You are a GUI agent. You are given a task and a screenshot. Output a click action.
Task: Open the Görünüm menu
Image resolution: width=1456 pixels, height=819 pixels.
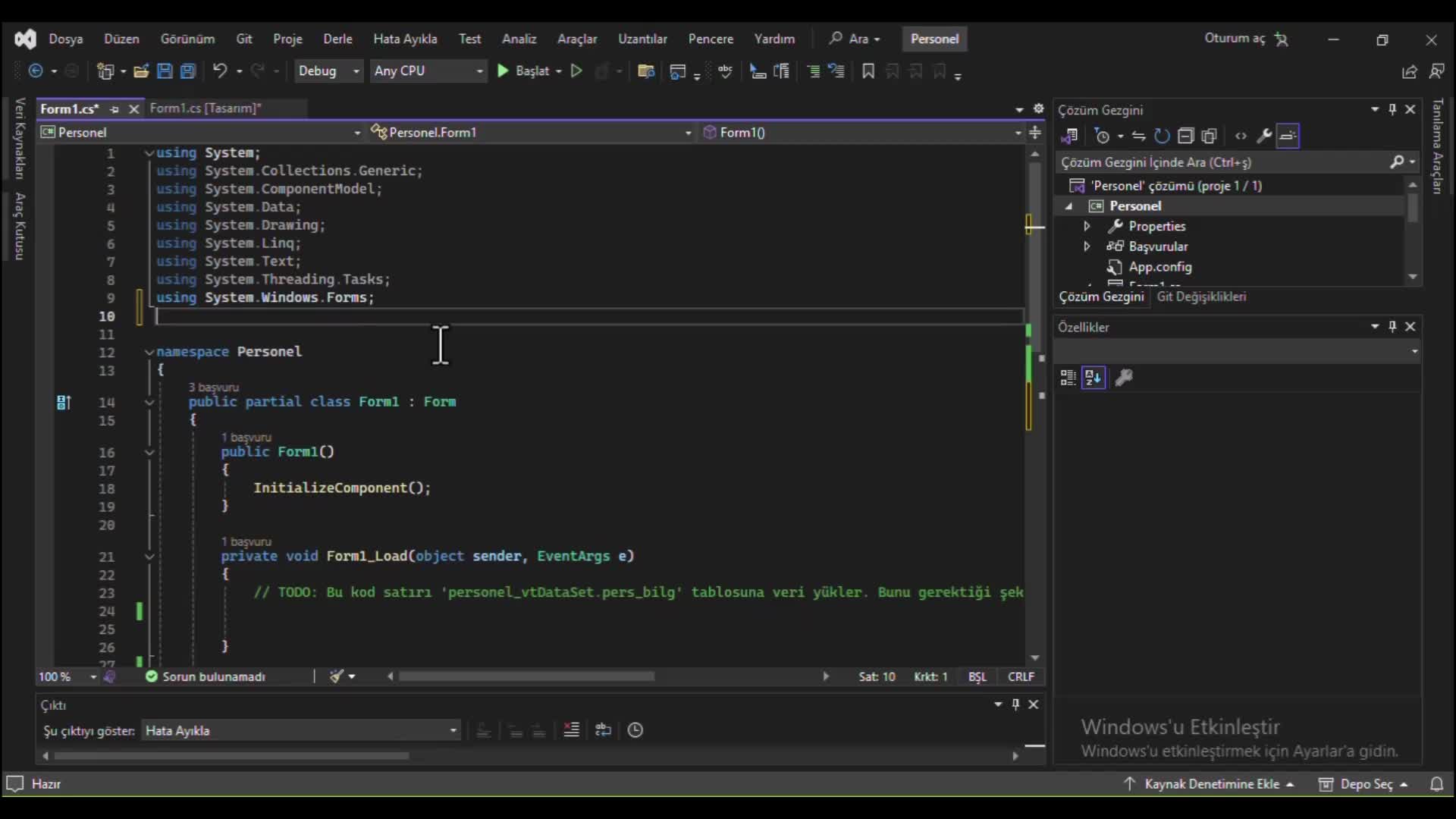pyautogui.click(x=187, y=39)
